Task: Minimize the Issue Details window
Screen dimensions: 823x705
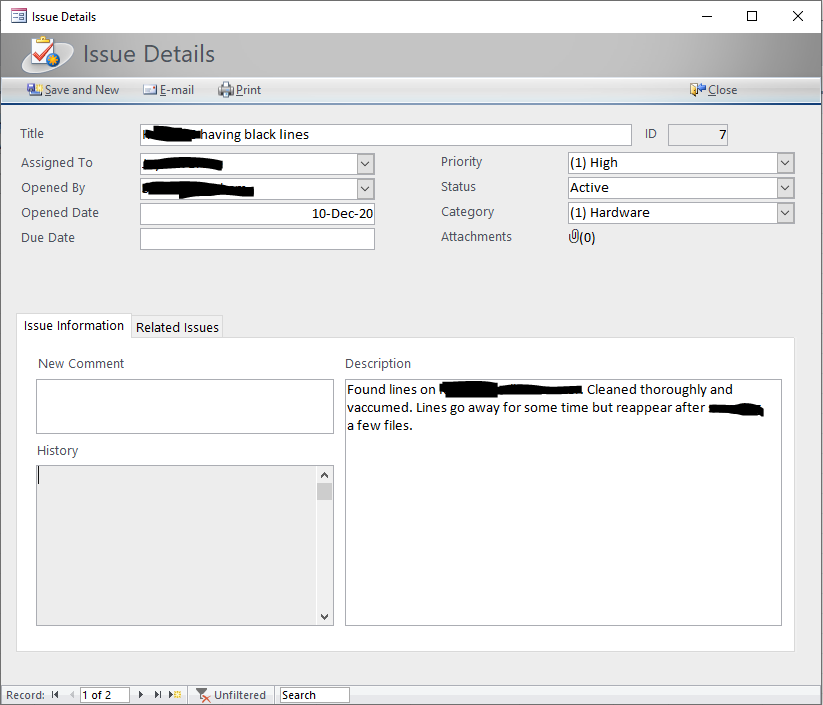Action: point(707,16)
